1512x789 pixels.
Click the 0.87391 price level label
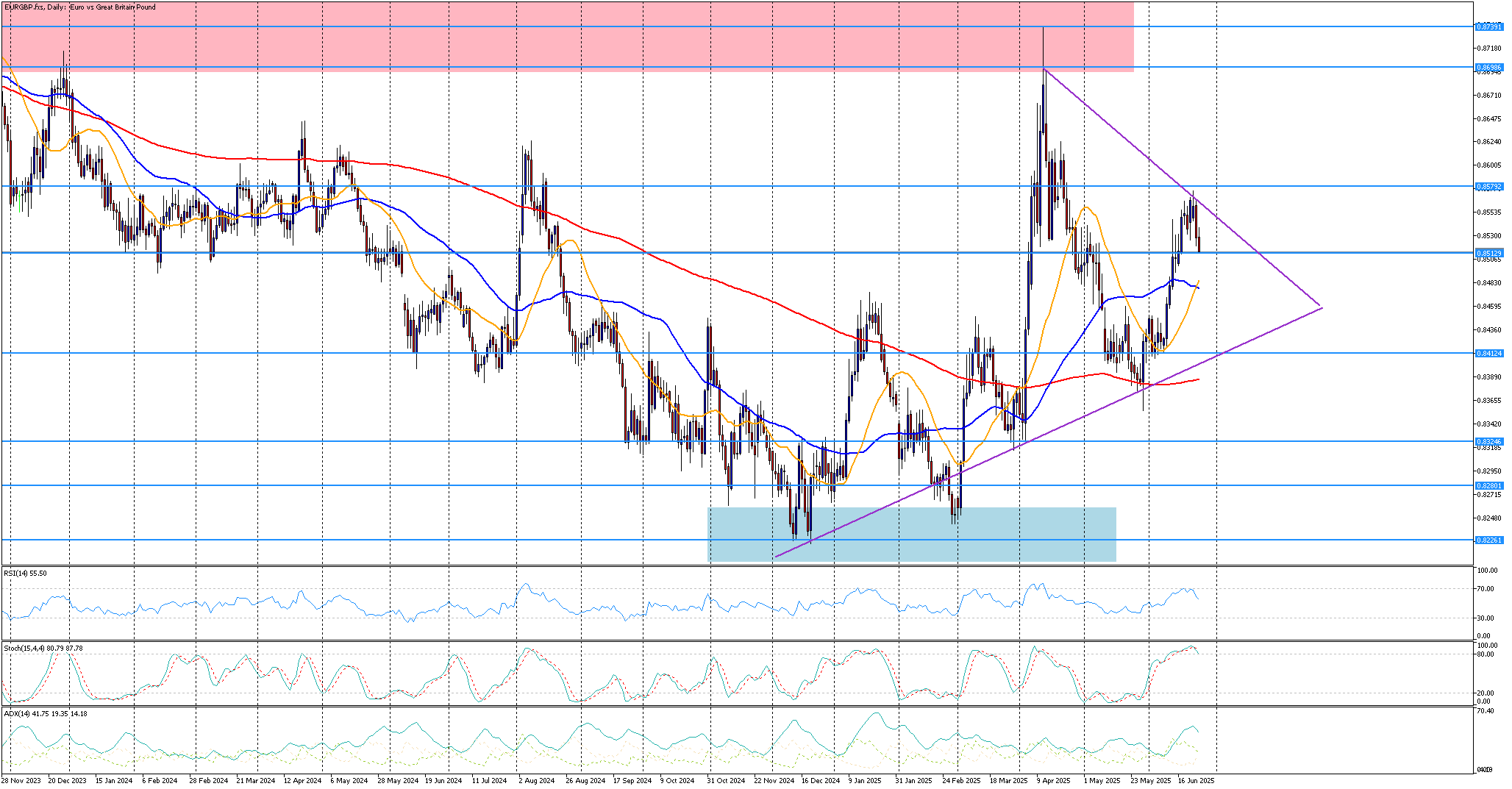1489,26
